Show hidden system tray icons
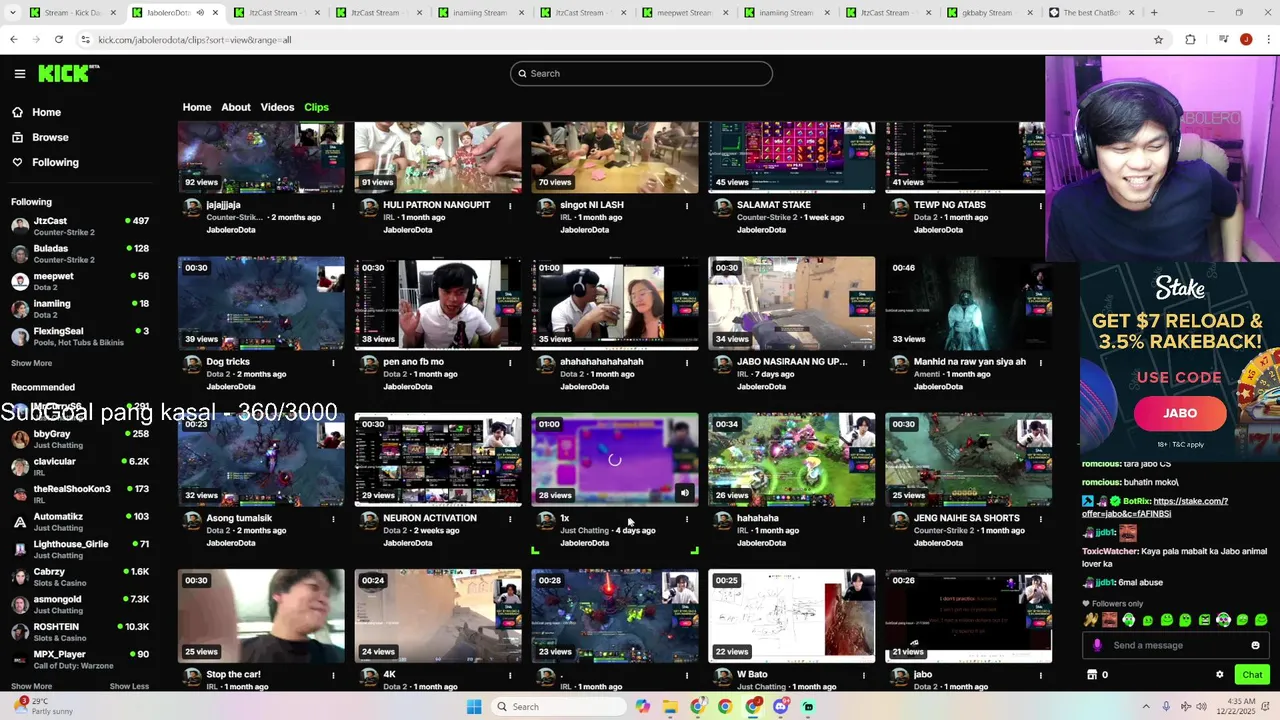Screen dimensions: 1280x720 click(x=1146, y=706)
